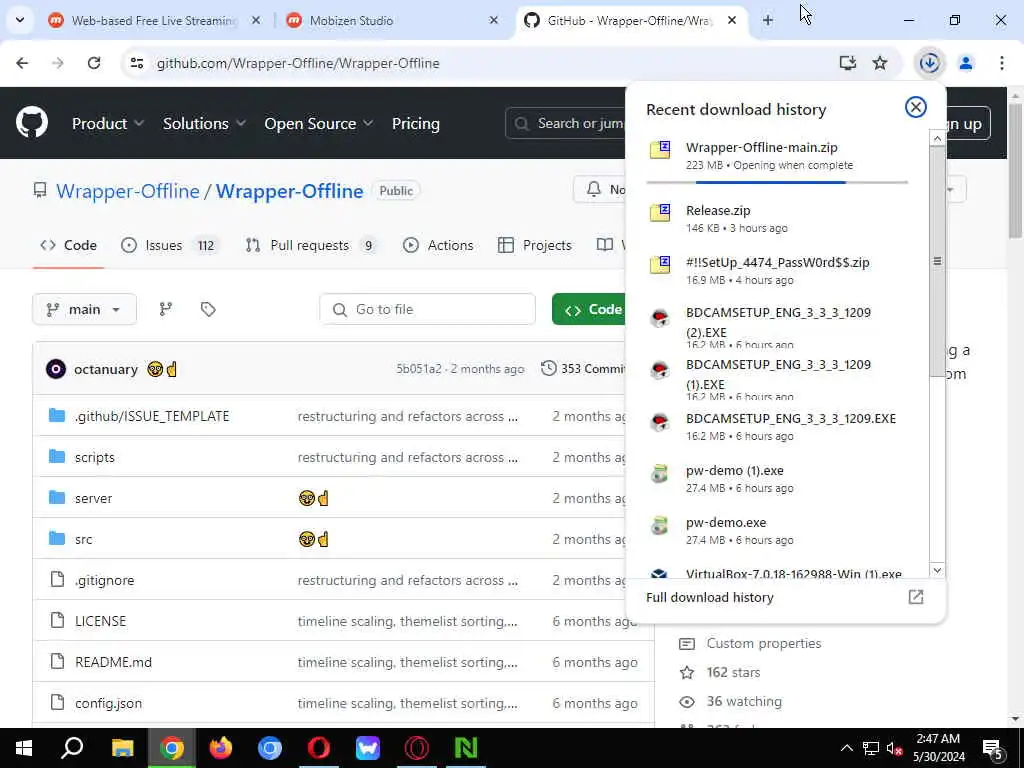Open the server folder icon

pyautogui.click(x=57, y=498)
